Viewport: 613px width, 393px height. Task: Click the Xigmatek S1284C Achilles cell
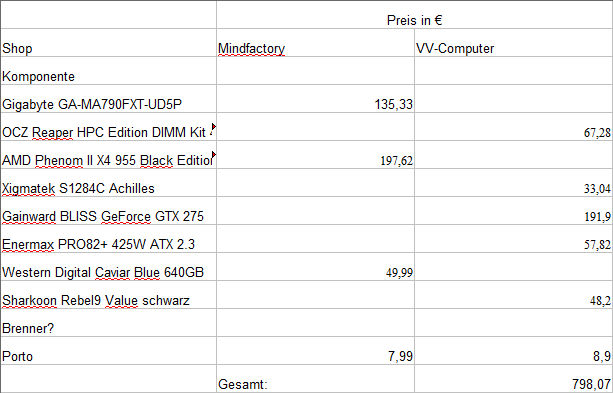point(108,183)
